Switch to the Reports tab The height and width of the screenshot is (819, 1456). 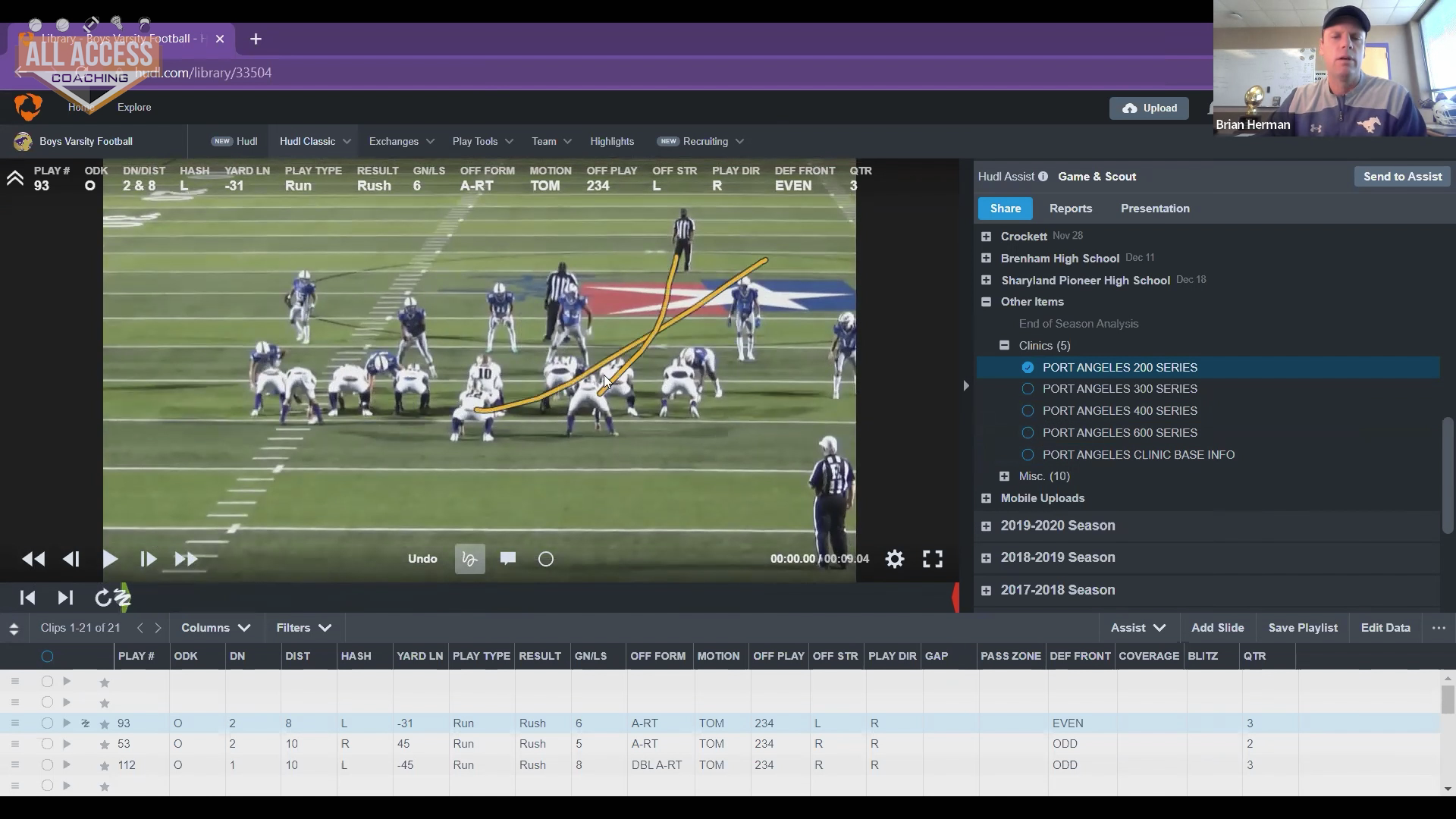click(1071, 209)
